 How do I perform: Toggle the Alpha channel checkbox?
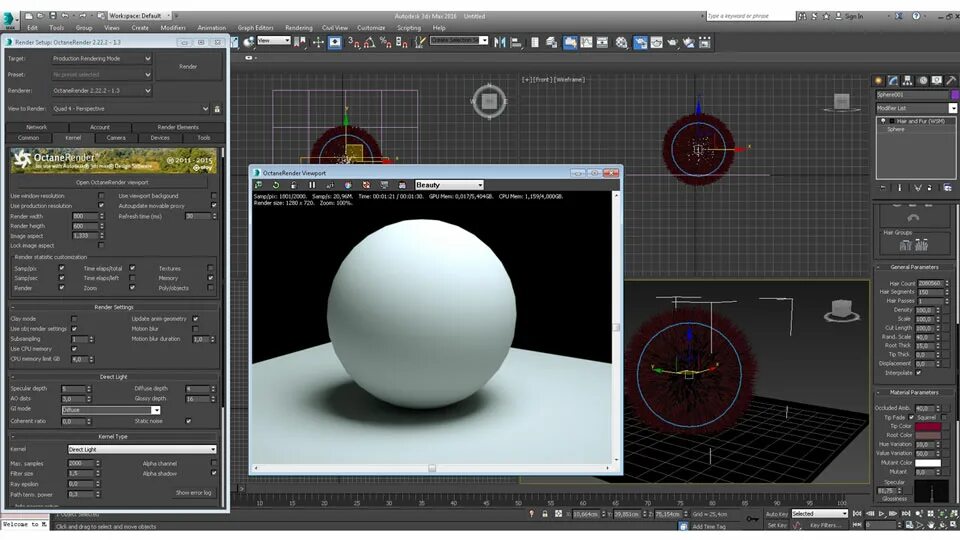coord(214,463)
